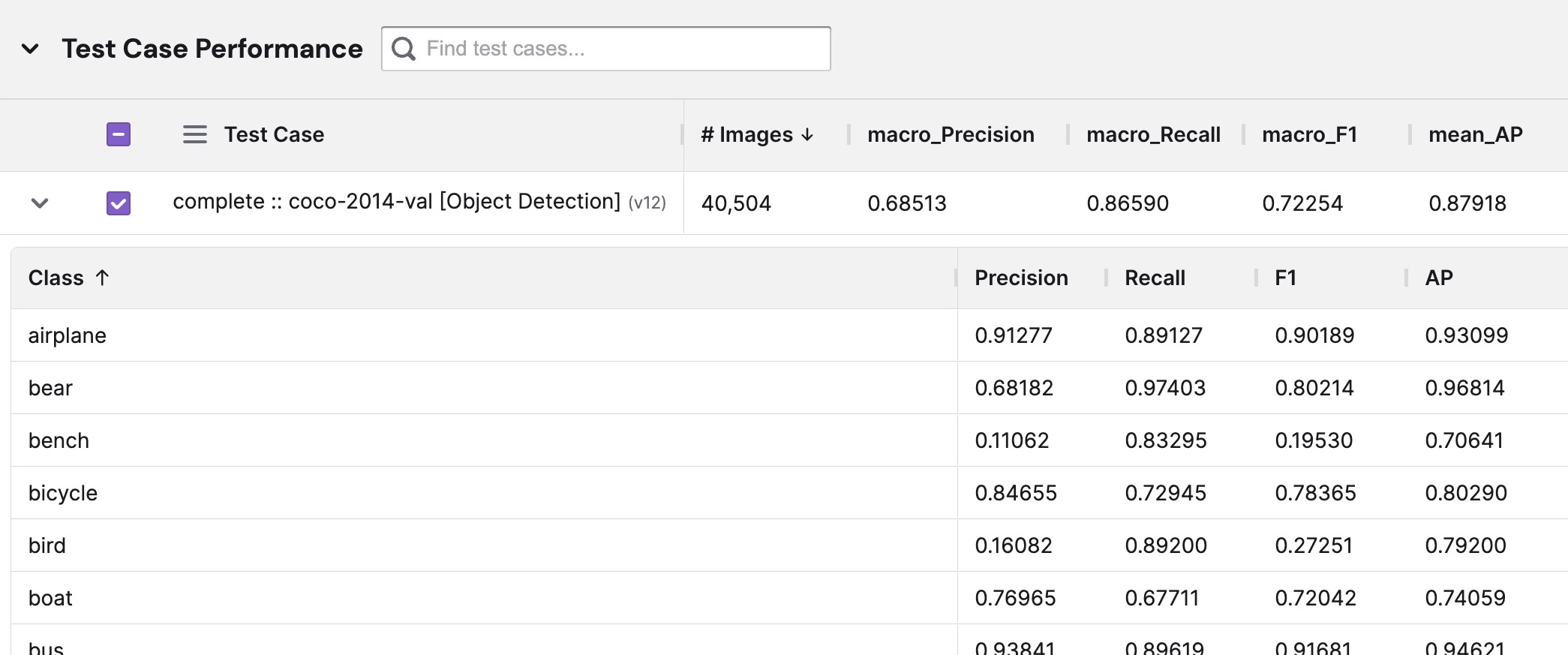
Task: Sort by macro_Recall column header
Action: pos(1153,135)
